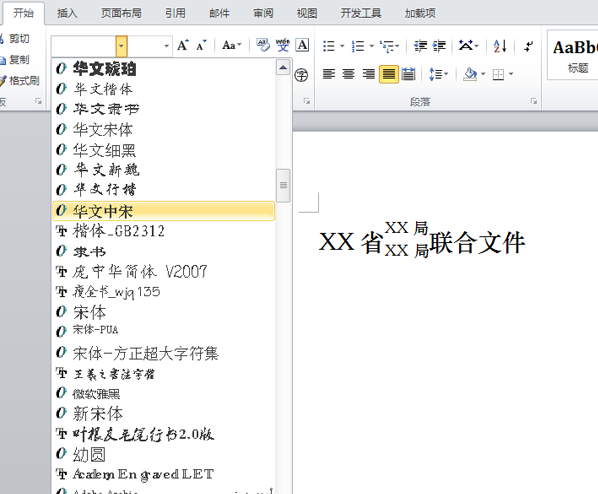The height and width of the screenshot is (494, 598).
Task: Open the 审阅 ribbon tab
Action: point(263,13)
